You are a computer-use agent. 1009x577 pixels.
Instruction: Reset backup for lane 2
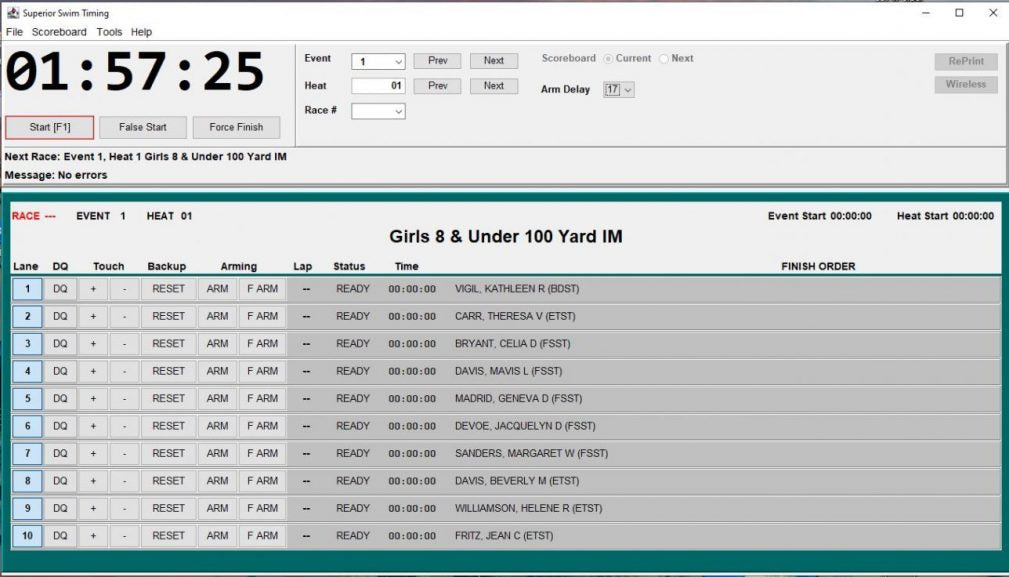pos(168,316)
